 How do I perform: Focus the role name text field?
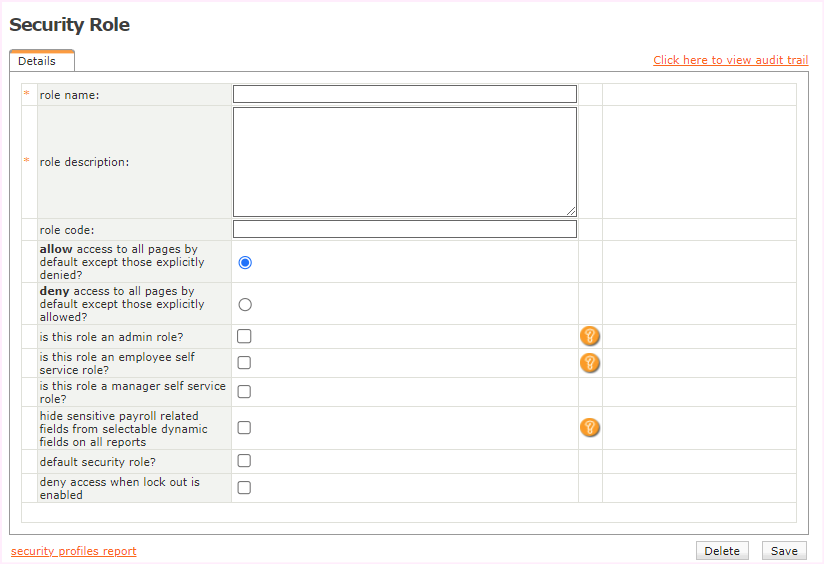point(404,94)
